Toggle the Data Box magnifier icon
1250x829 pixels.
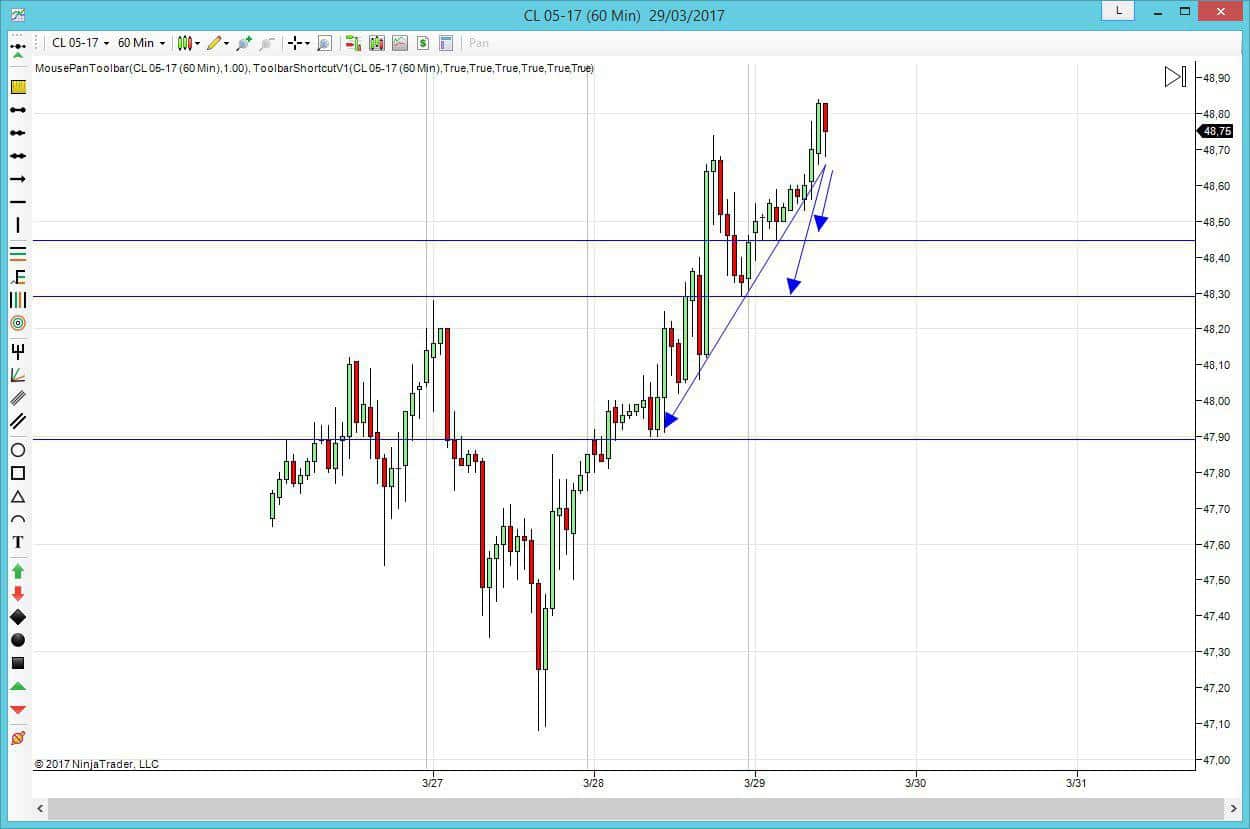coord(324,43)
